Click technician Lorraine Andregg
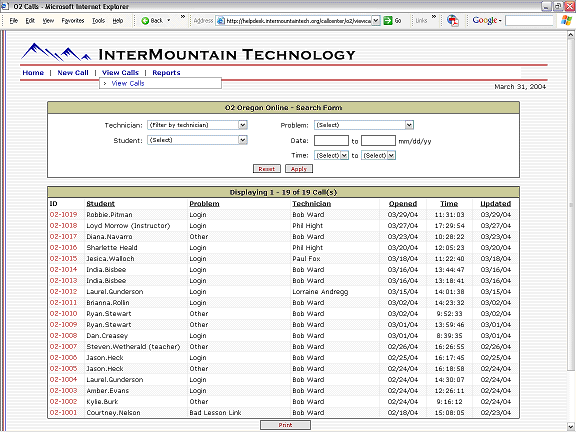This screenshot has height=432, width=576. tap(320, 292)
